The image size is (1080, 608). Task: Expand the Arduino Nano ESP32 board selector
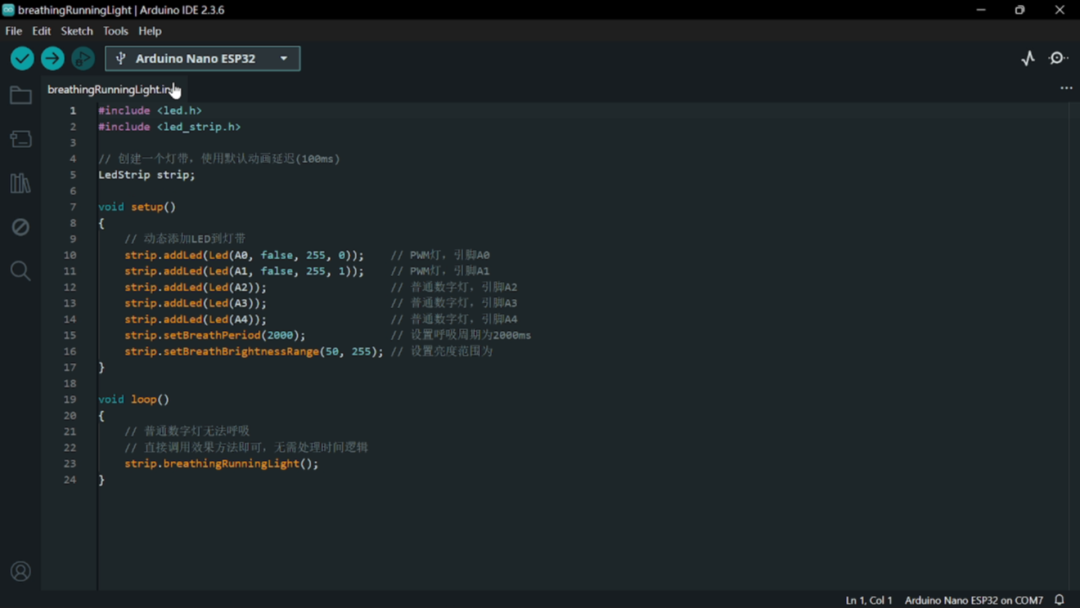[202, 59]
